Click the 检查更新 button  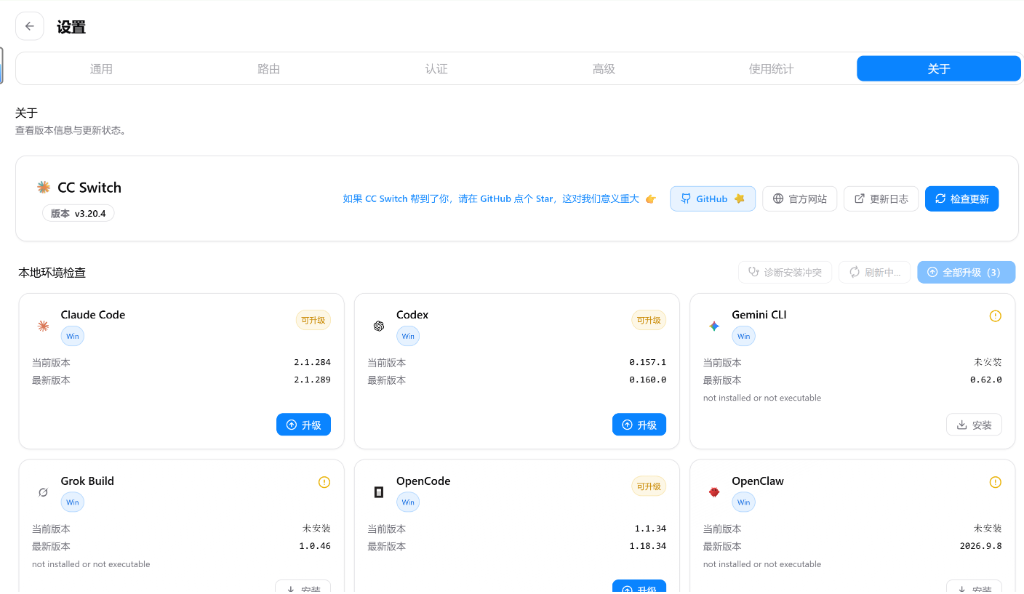click(x=961, y=199)
